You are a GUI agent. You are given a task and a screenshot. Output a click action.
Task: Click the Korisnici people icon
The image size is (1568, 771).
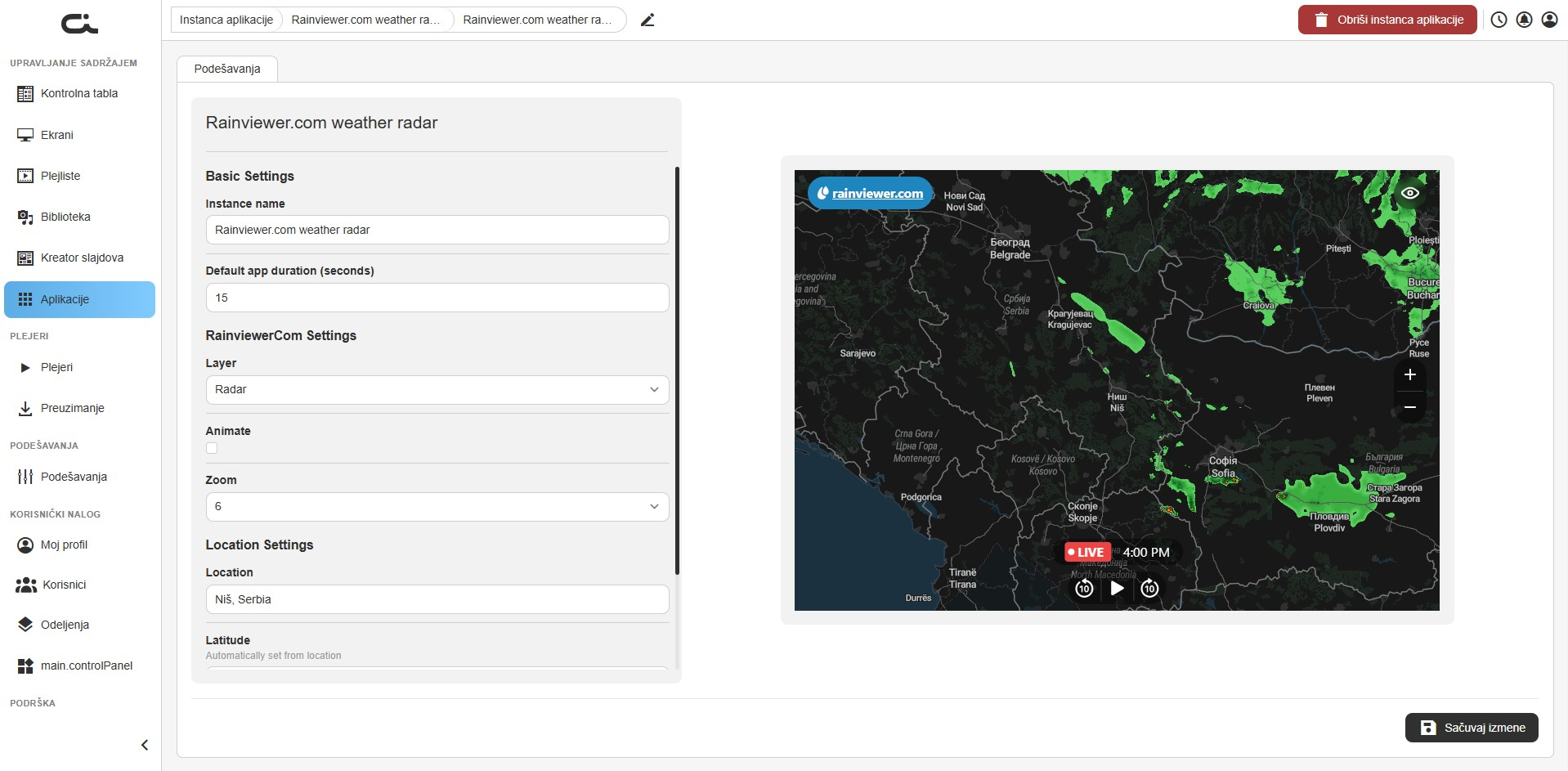[26, 585]
